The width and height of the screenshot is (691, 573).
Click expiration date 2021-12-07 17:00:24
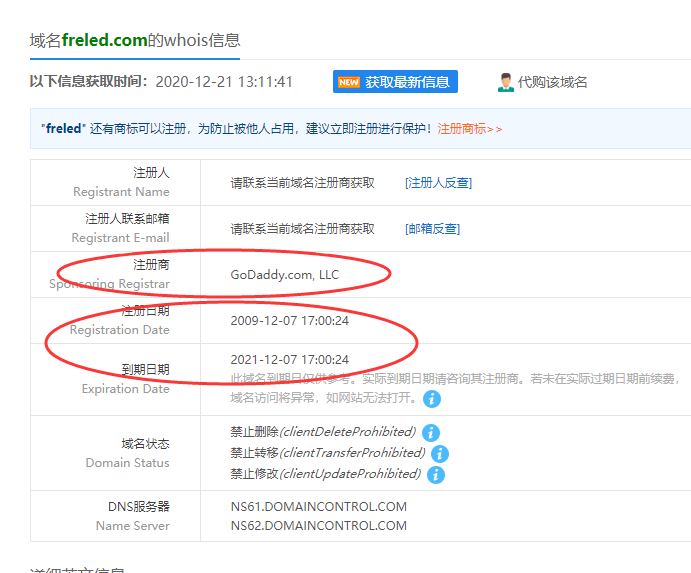(289, 359)
